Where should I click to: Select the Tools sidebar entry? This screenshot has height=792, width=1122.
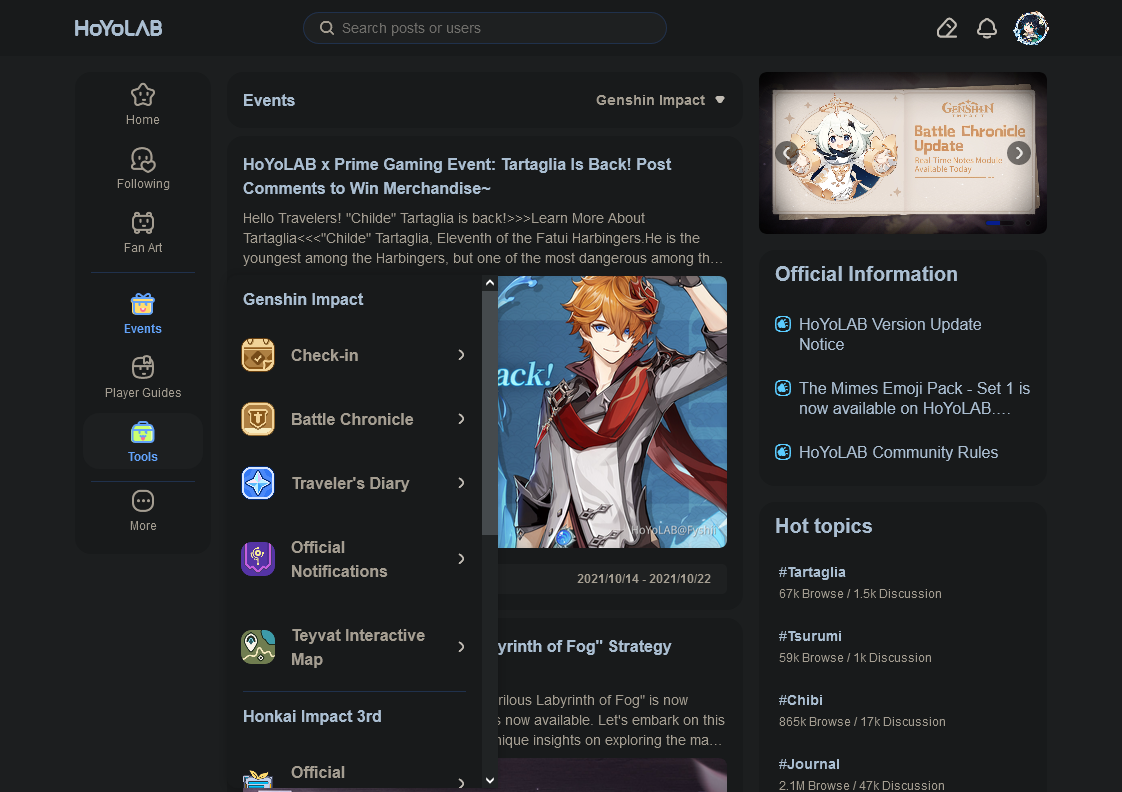click(142, 441)
